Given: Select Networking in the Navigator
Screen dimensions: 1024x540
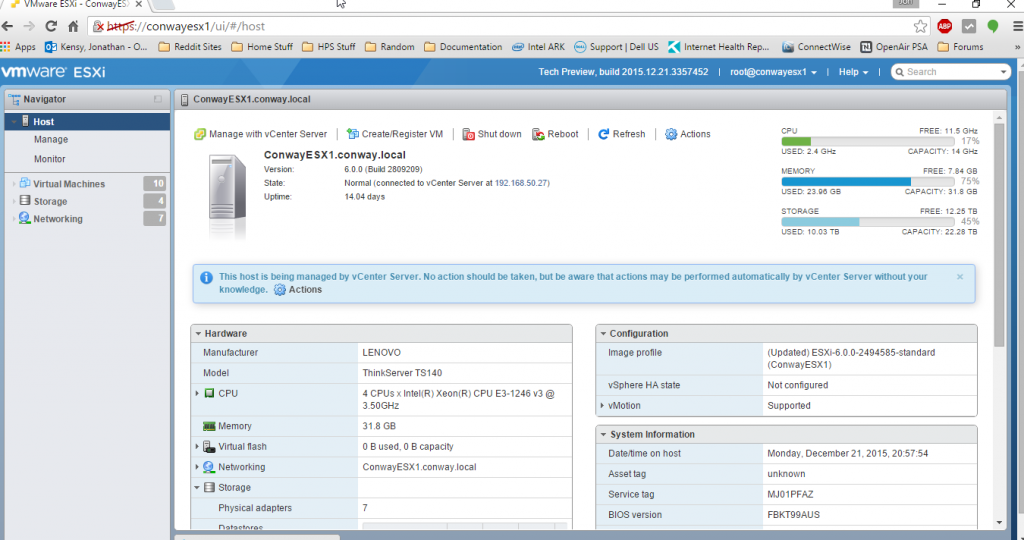Looking at the screenshot, I should 57,219.
